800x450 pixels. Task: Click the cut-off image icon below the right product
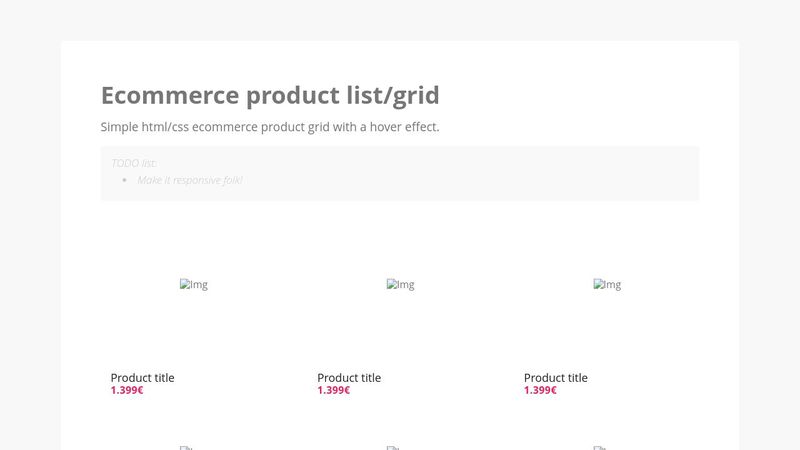pyautogui.click(x=598, y=448)
